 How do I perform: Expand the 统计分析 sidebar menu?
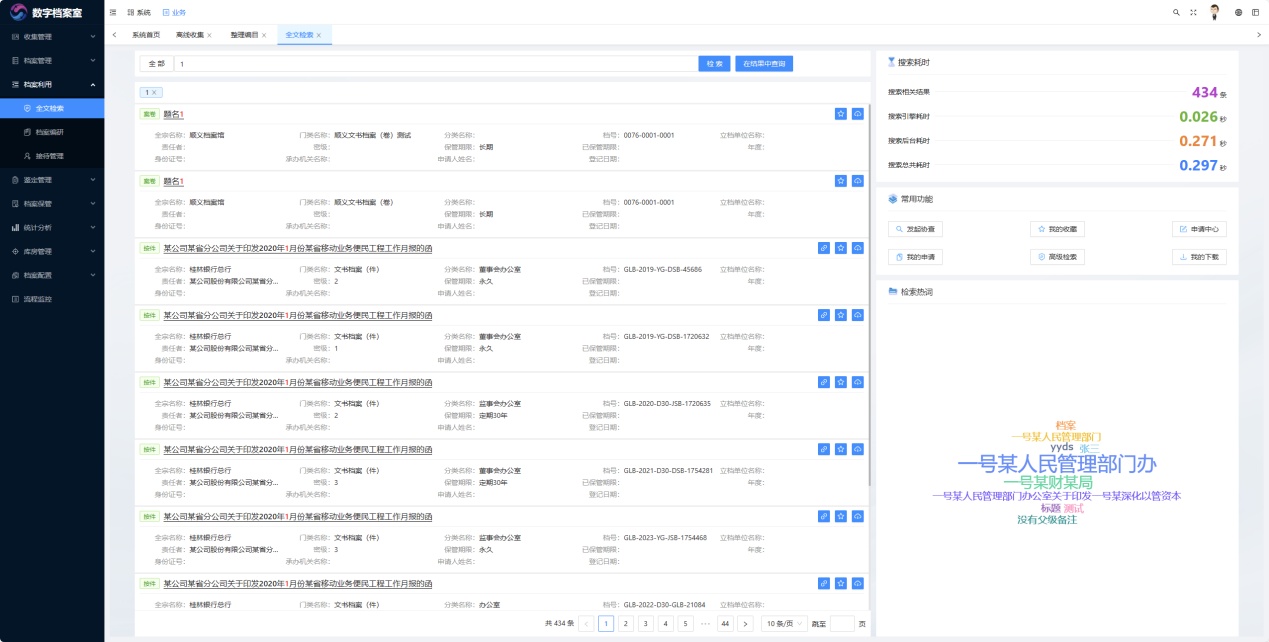(52, 228)
